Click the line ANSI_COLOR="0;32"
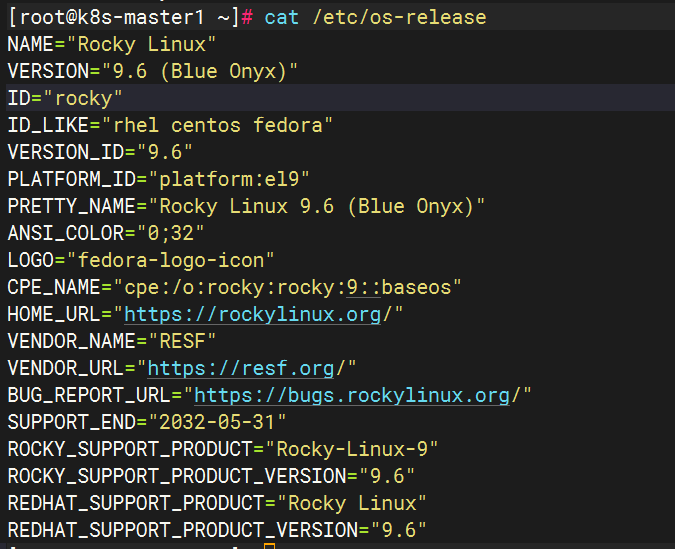The image size is (675, 549). pyautogui.click(x=106, y=233)
